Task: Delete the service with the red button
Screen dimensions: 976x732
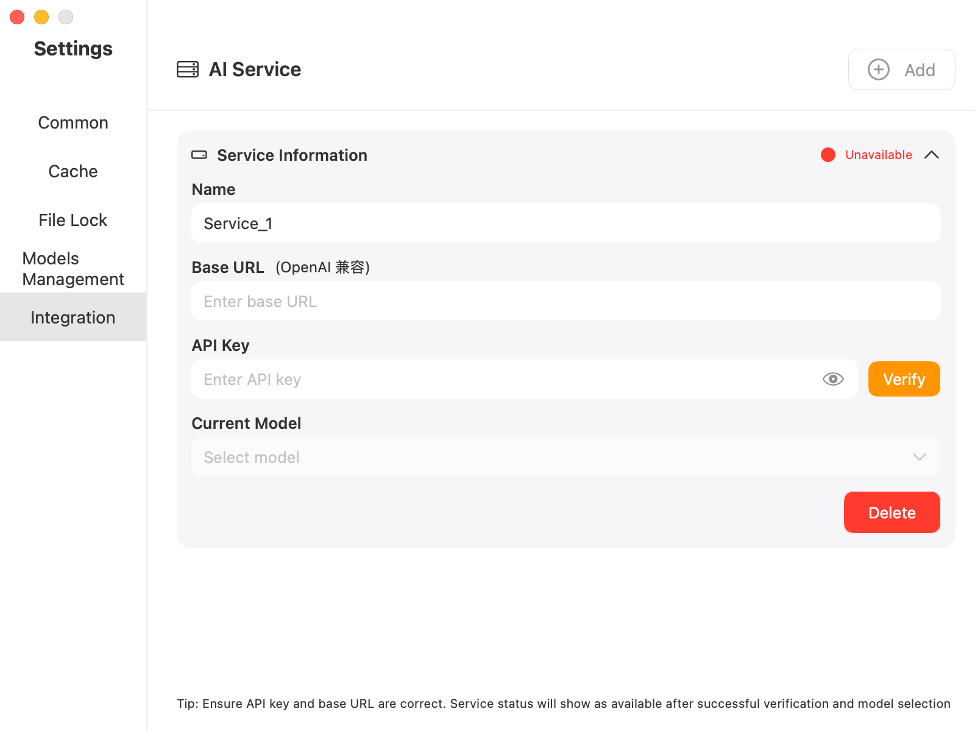Action: (x=891, y=512)
